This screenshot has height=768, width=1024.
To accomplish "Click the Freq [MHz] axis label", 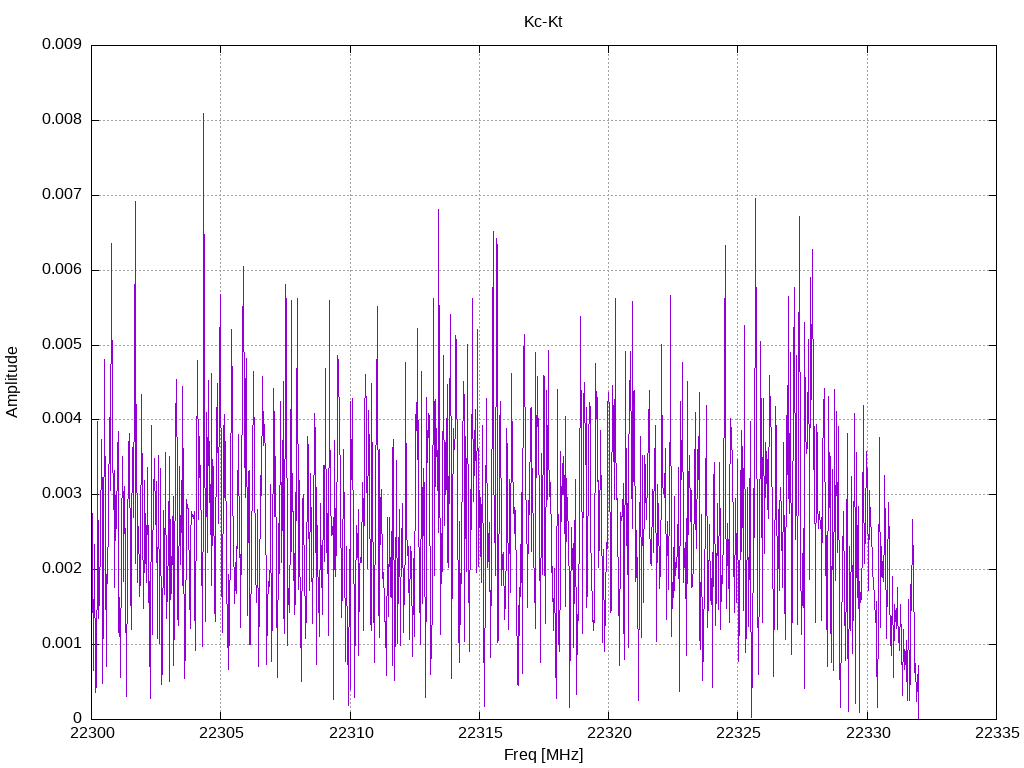I will tap(543, 755).
